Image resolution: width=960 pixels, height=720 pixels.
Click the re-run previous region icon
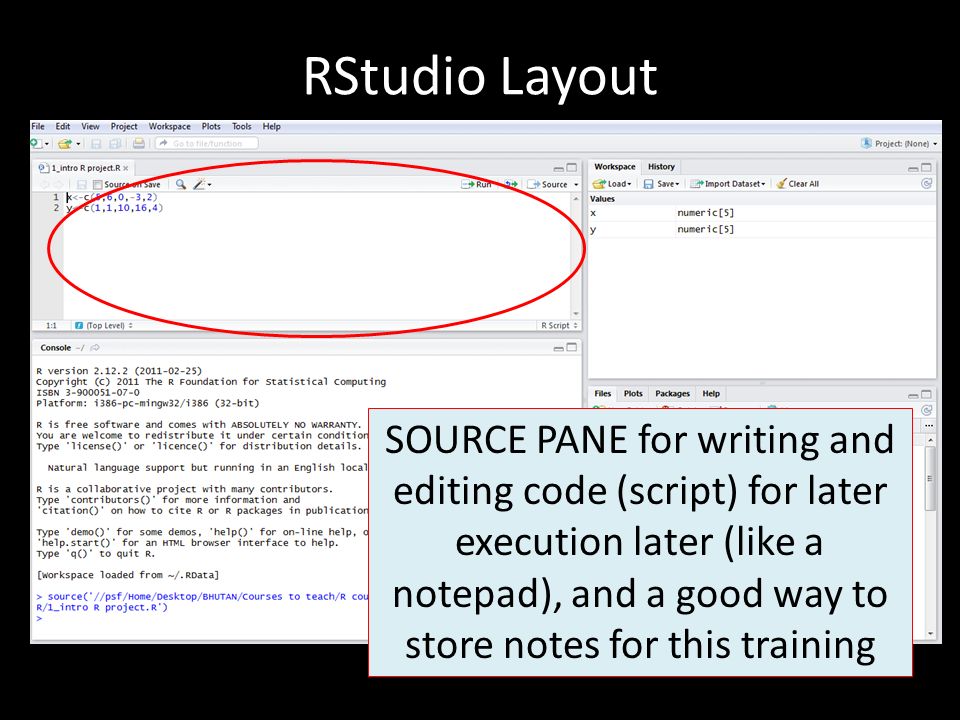(x=511, y=184)
